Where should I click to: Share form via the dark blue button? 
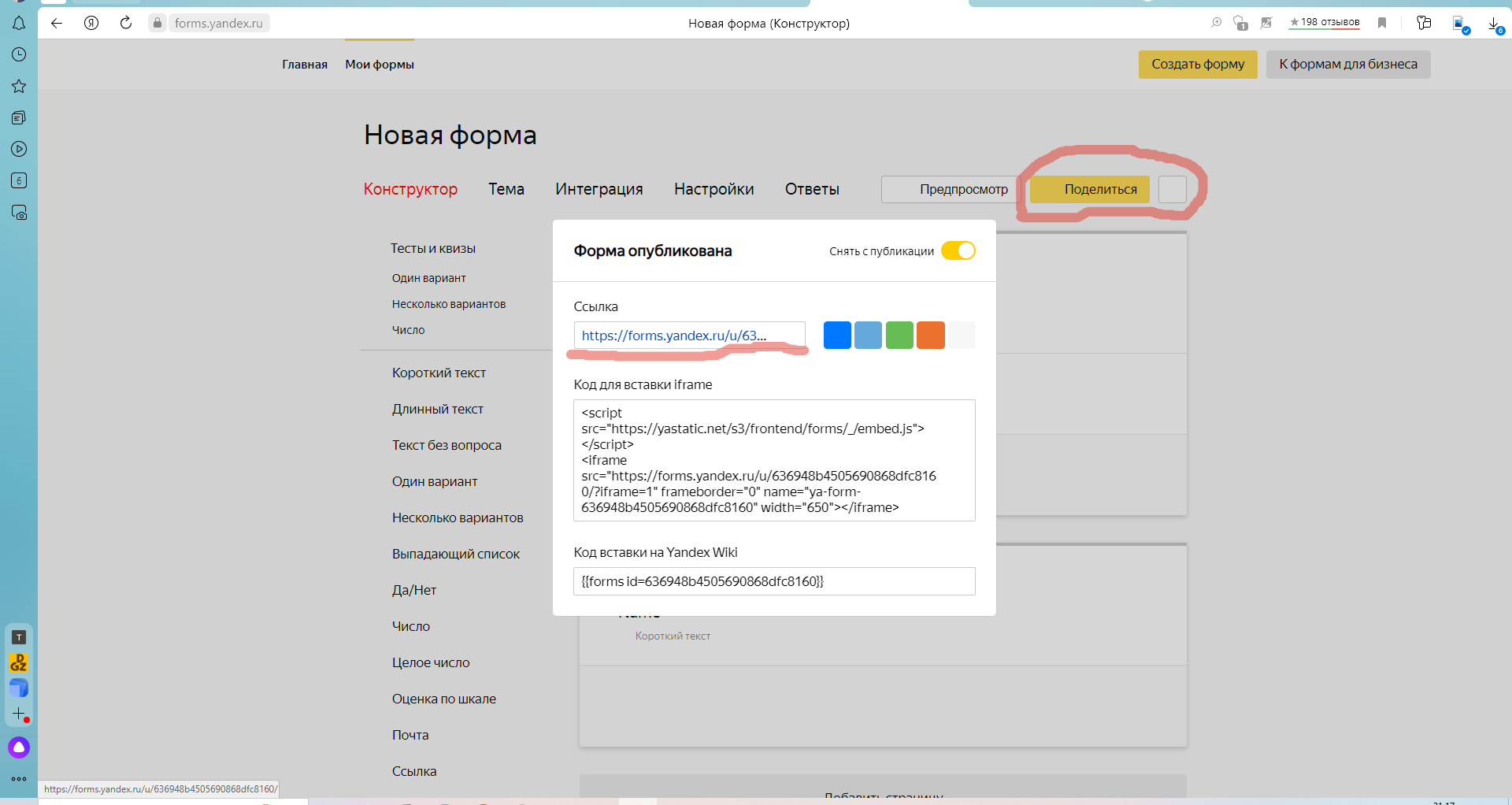click(x=837, y=335)
